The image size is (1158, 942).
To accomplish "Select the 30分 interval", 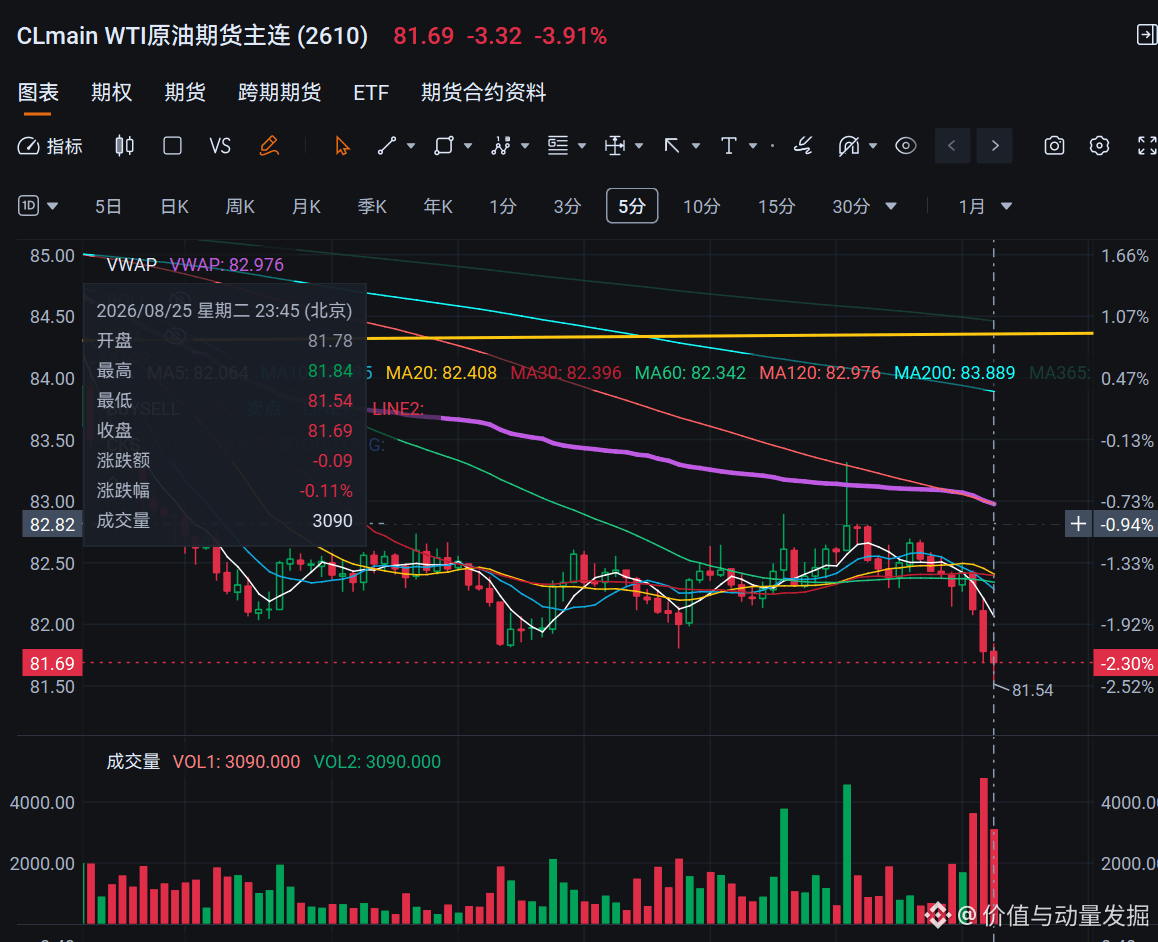I will coord(851,206).
